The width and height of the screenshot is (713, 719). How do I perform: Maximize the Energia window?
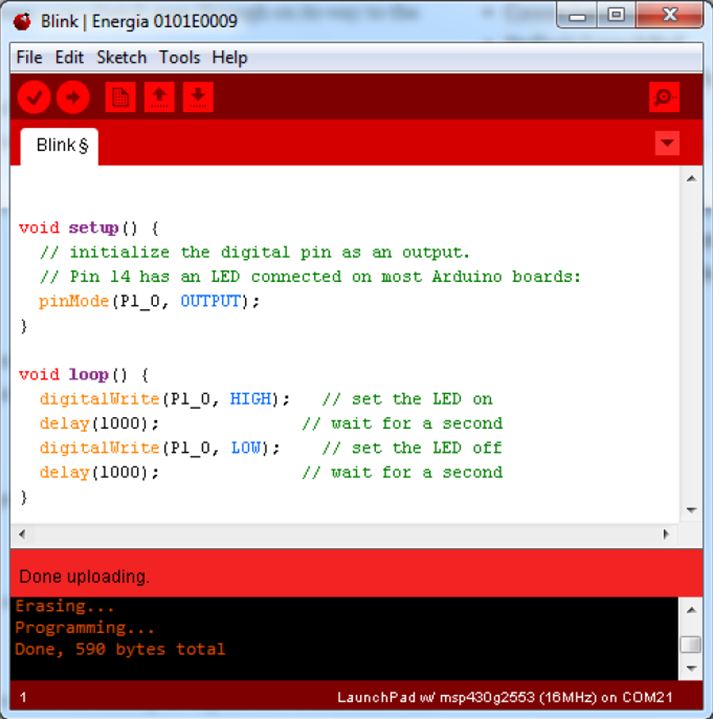(x=616, y=16)
